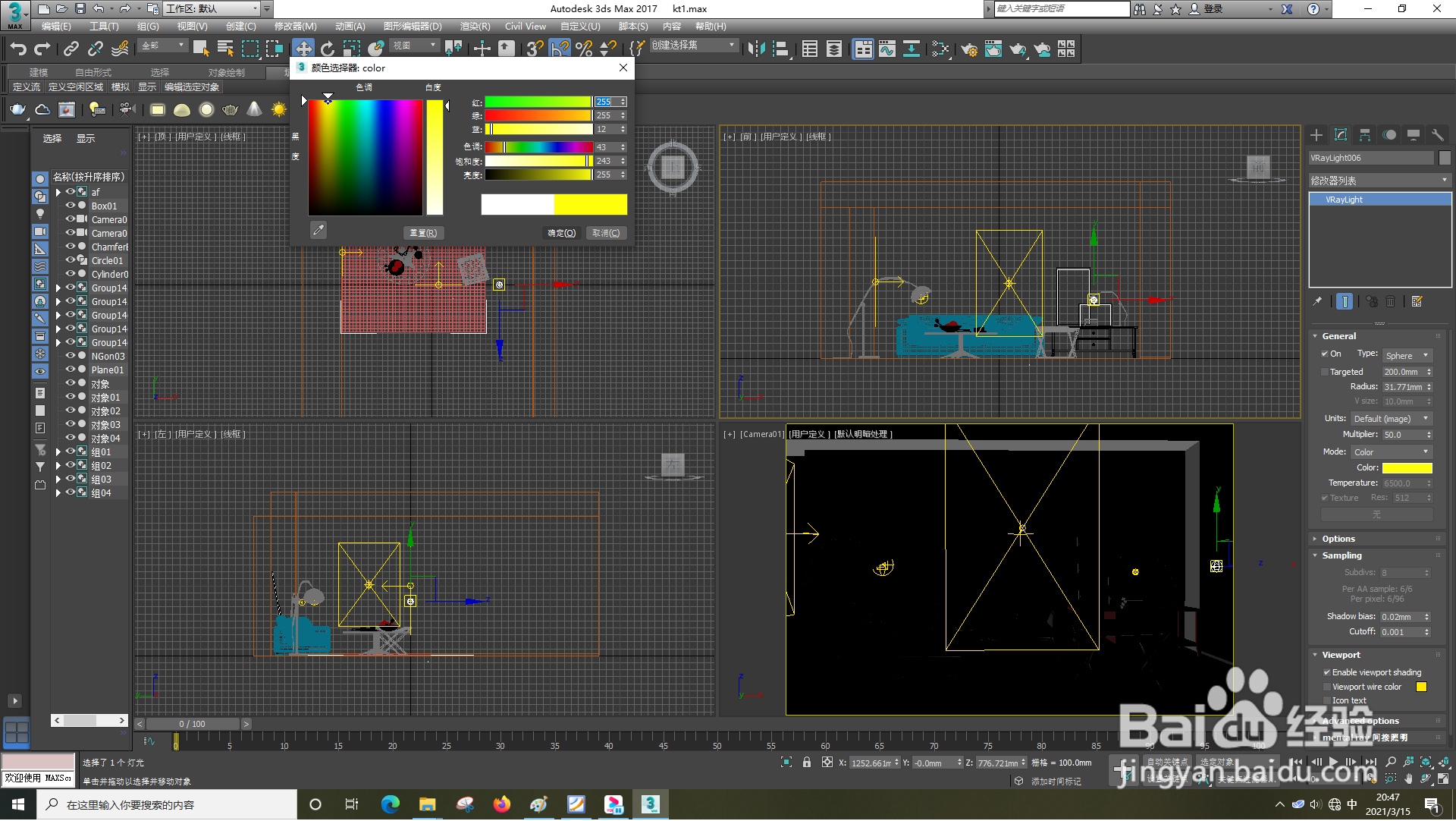Click the eyedropper sample color tool
The height and width of the screenshot is (821, 1456).
[x=318, y=230]
